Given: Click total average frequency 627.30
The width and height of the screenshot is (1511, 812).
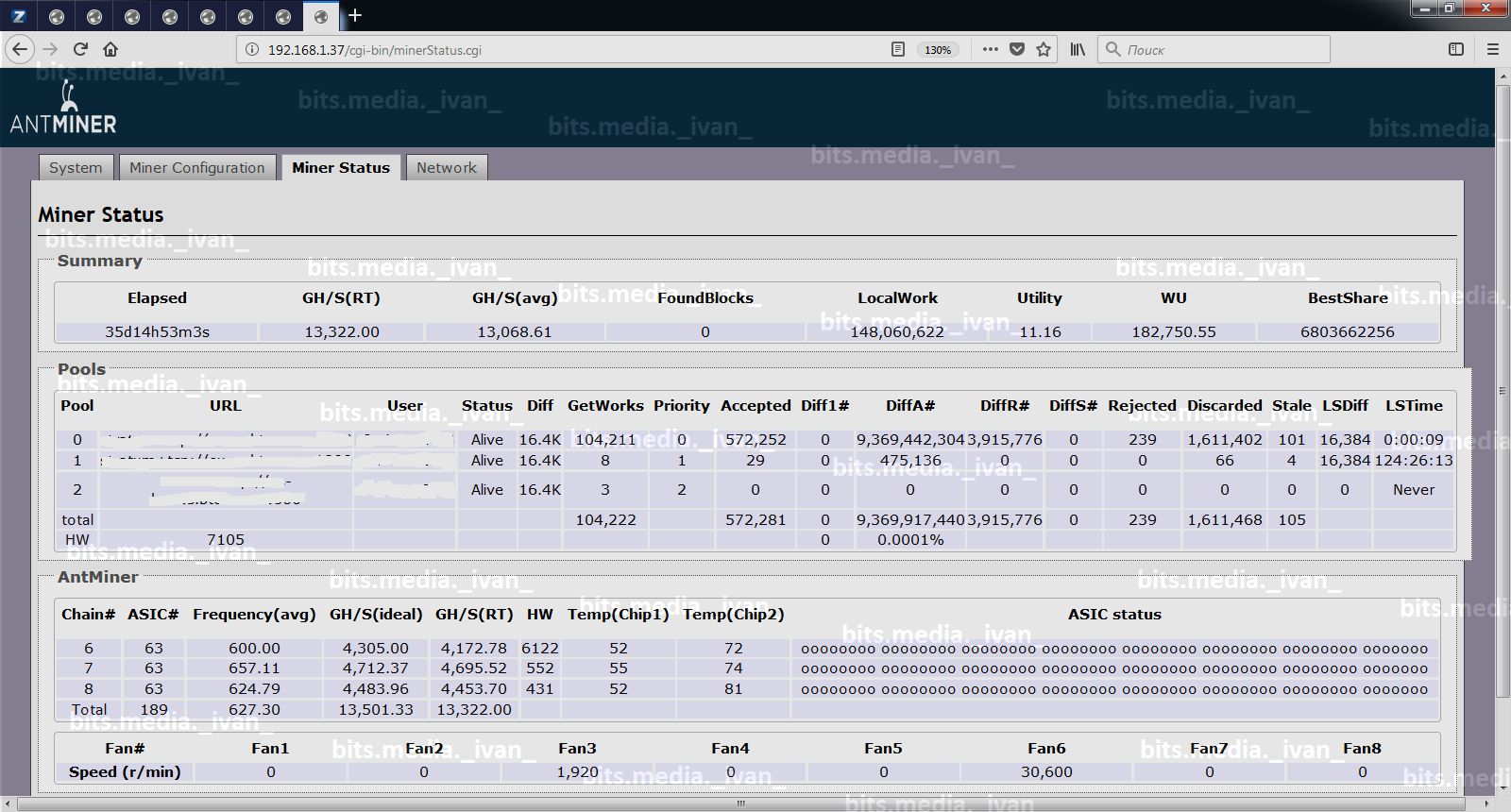Looking at the screenshot, I should (255, 710).
